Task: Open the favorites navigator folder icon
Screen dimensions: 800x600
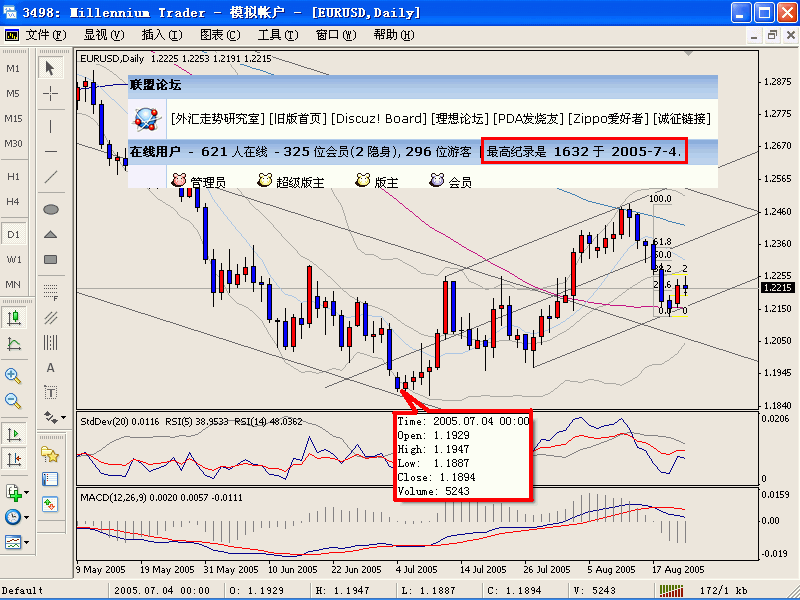Action: (x=50, y=454)
